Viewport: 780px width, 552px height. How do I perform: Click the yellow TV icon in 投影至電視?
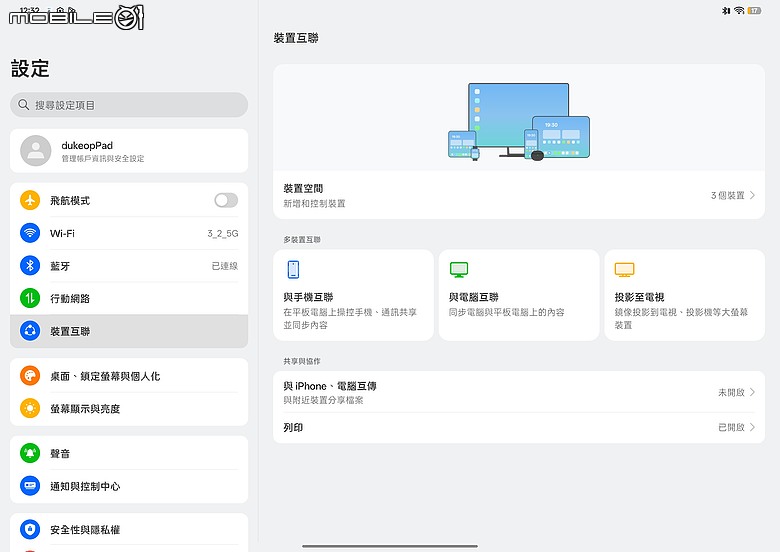click(624, 270)
